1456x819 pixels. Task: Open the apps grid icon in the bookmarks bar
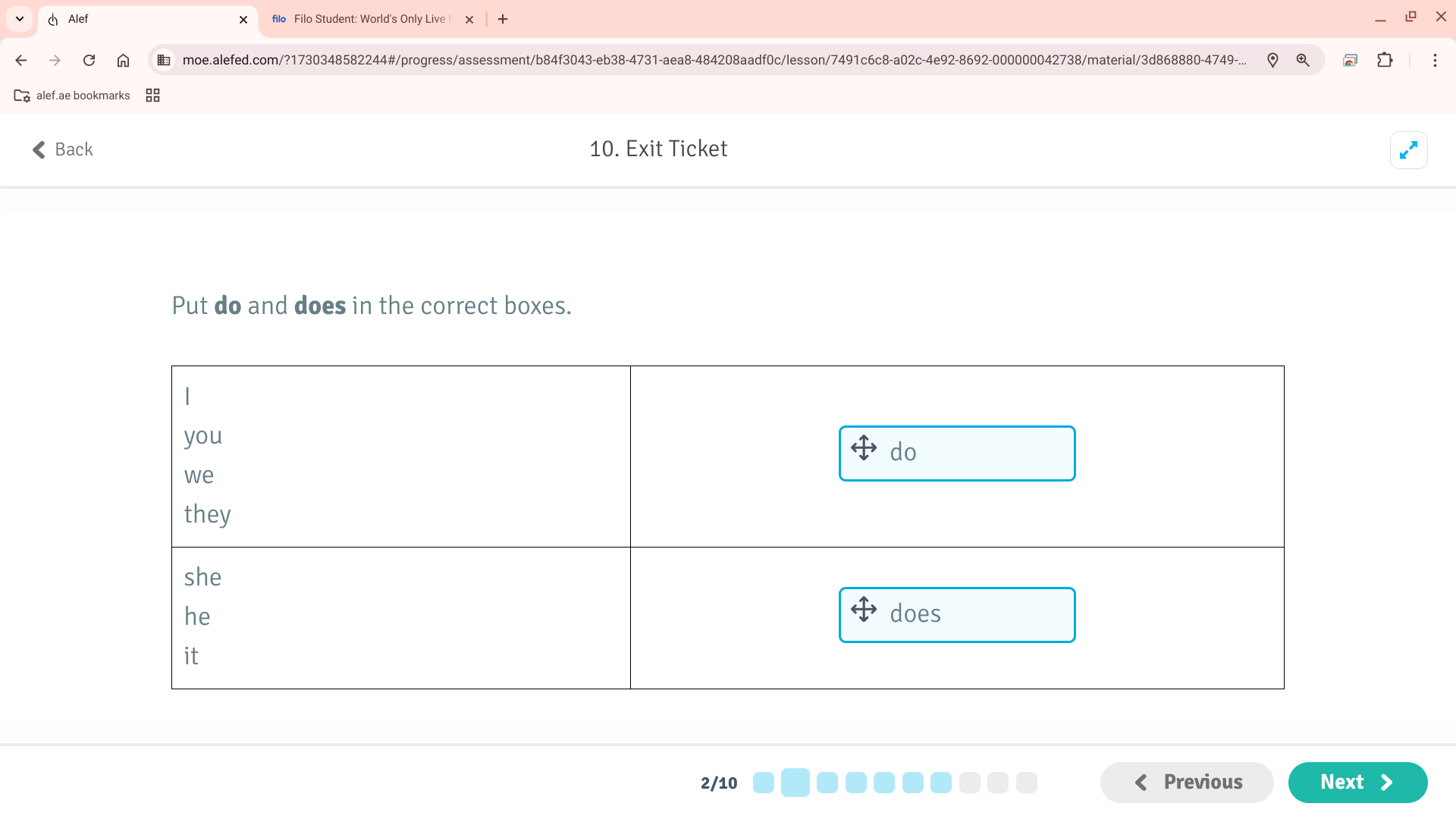pos(152,96)
